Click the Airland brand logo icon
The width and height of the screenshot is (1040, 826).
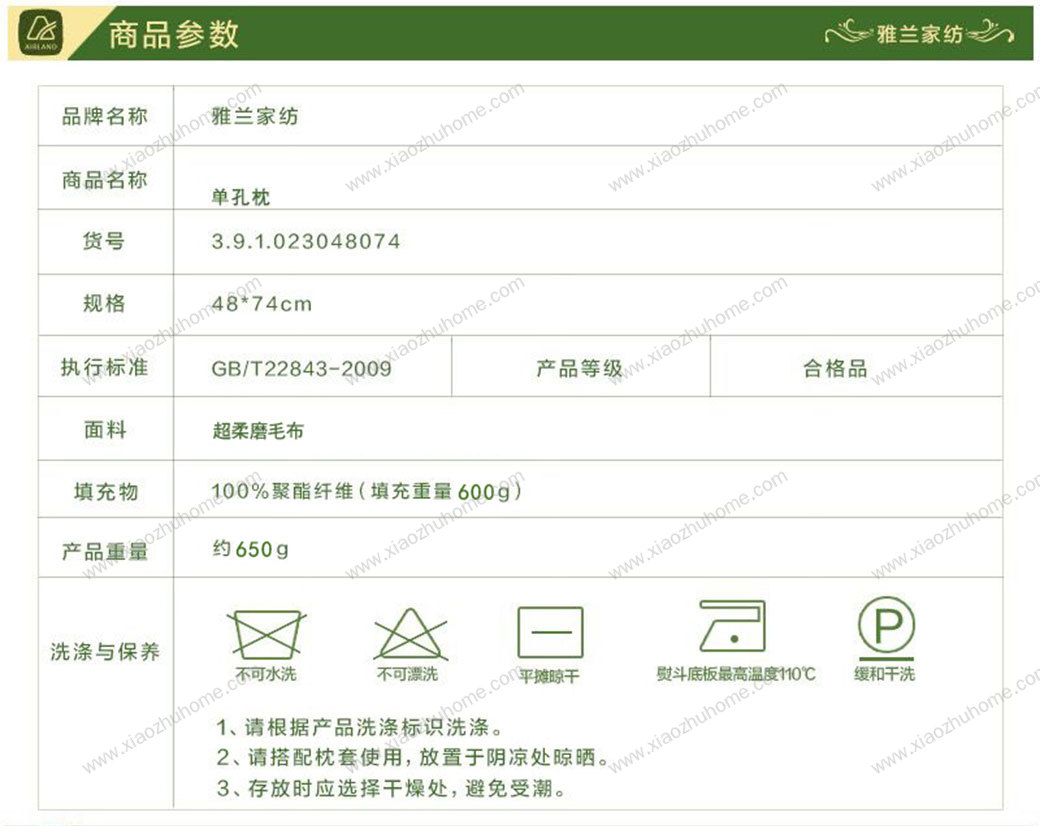42,33
